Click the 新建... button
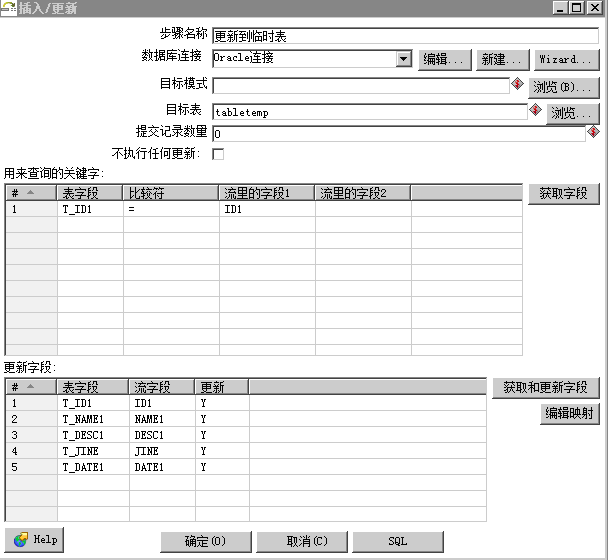The height and width of the screenshot is (560, 608). tap(503, 60)
